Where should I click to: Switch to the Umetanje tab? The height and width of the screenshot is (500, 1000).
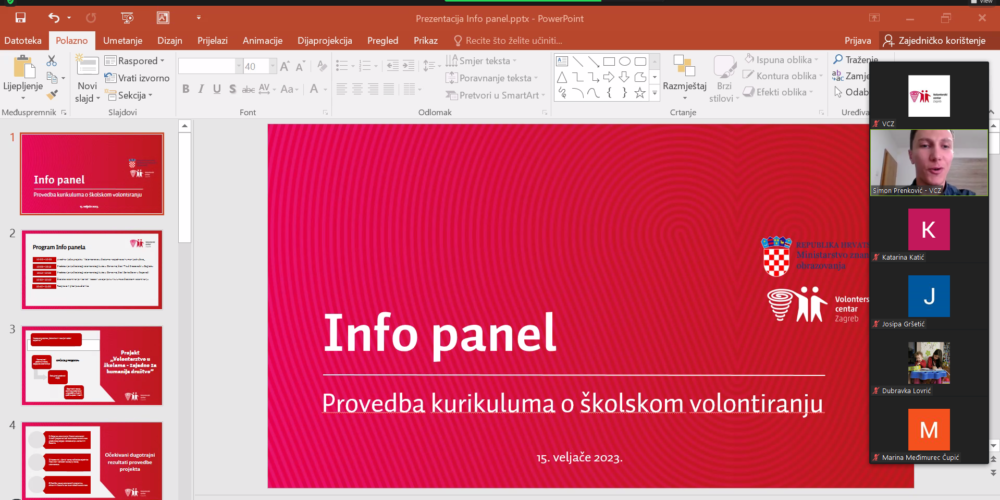(122, 40)
